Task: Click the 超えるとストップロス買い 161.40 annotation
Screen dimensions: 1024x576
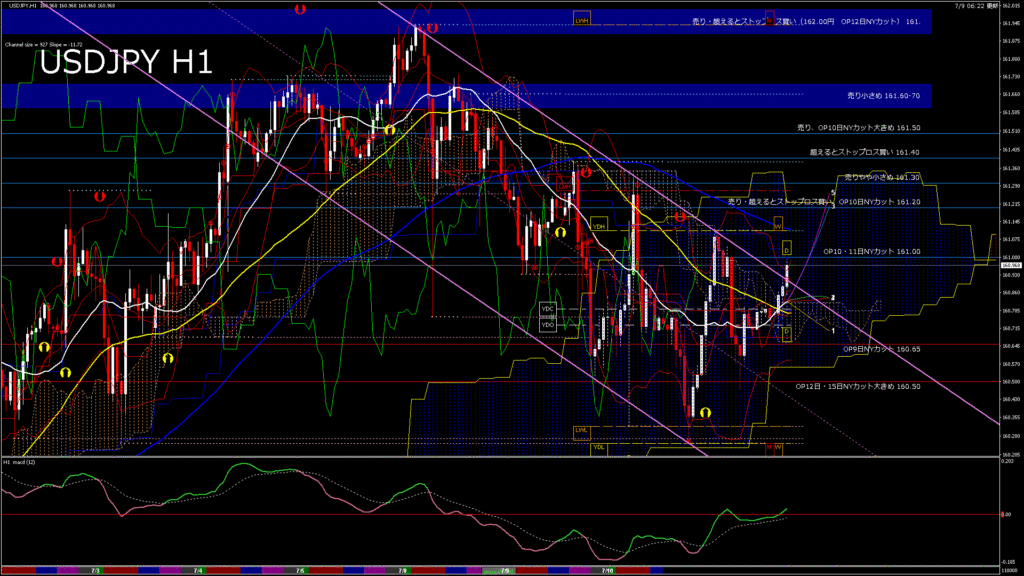Action: pyautogui.click(x=864, y=152)
